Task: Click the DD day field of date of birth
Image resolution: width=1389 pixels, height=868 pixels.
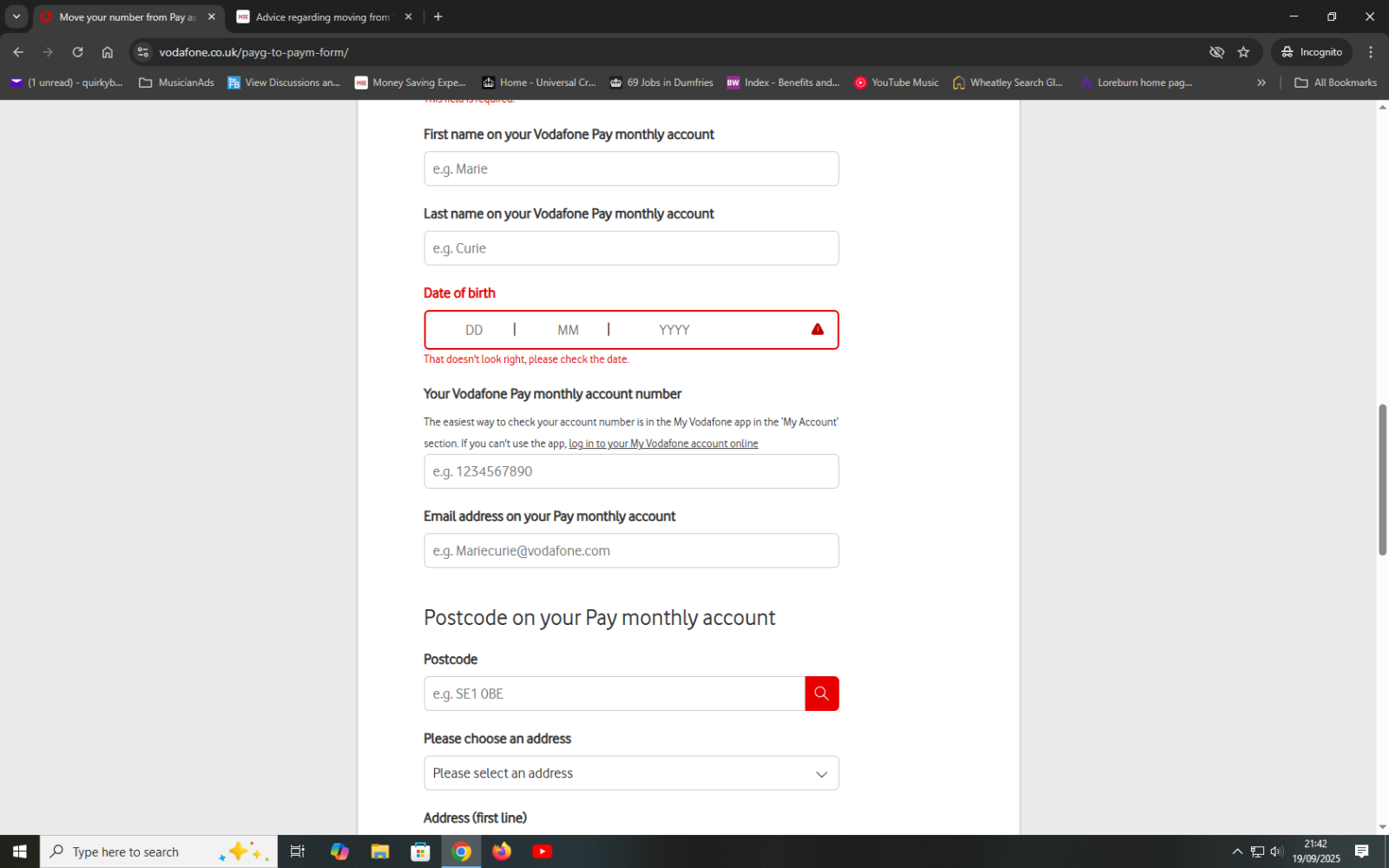Action: (x=474, y=330)
